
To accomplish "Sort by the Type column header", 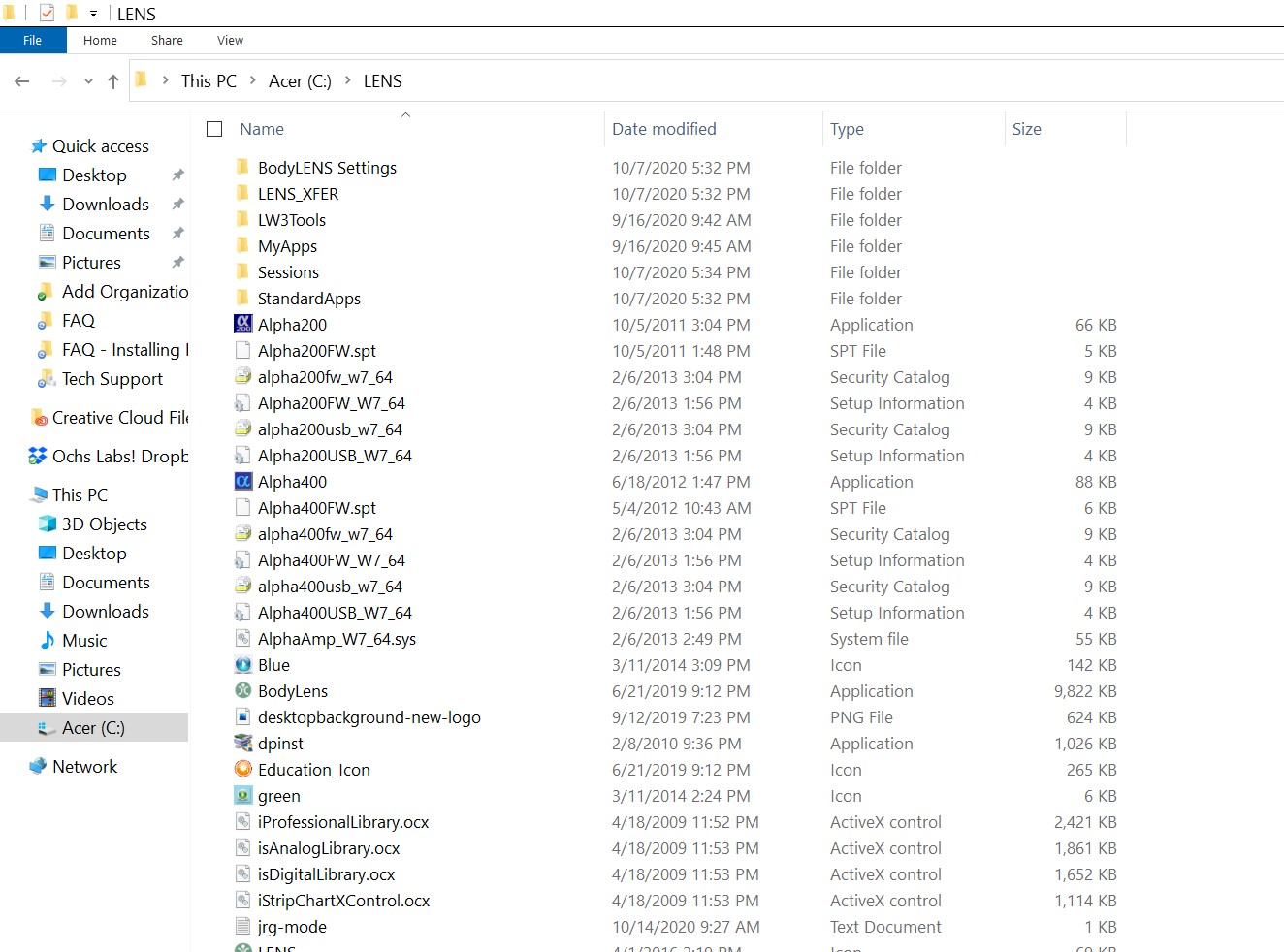I will pos(847,129).
